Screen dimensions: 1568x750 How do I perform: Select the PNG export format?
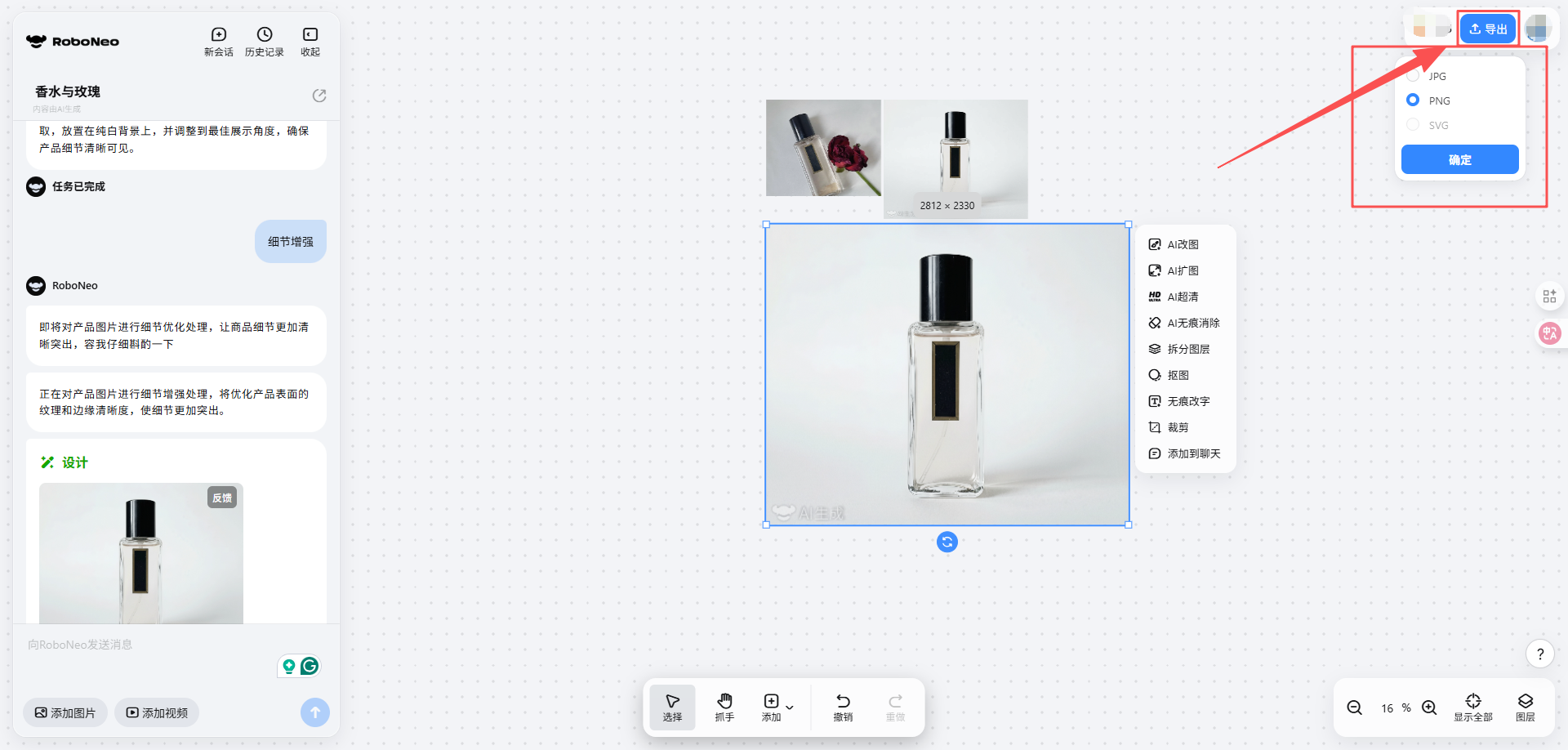click(1413, 100)
